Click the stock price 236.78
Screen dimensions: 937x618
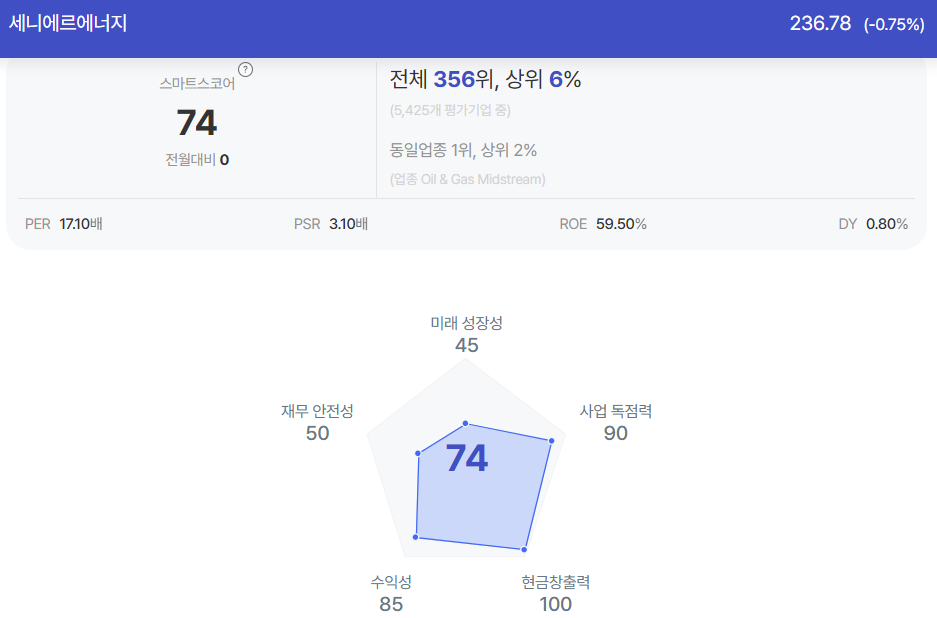pos(820,23)
